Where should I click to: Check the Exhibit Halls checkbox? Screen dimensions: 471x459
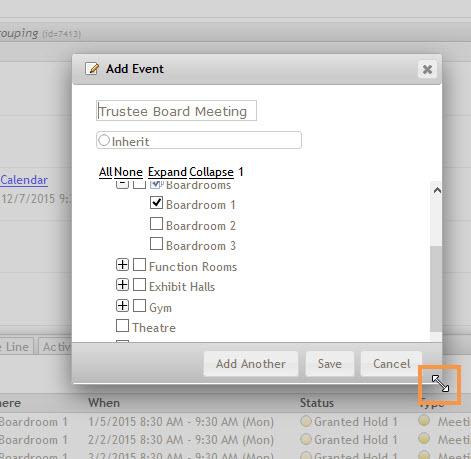tap(139, 285)
